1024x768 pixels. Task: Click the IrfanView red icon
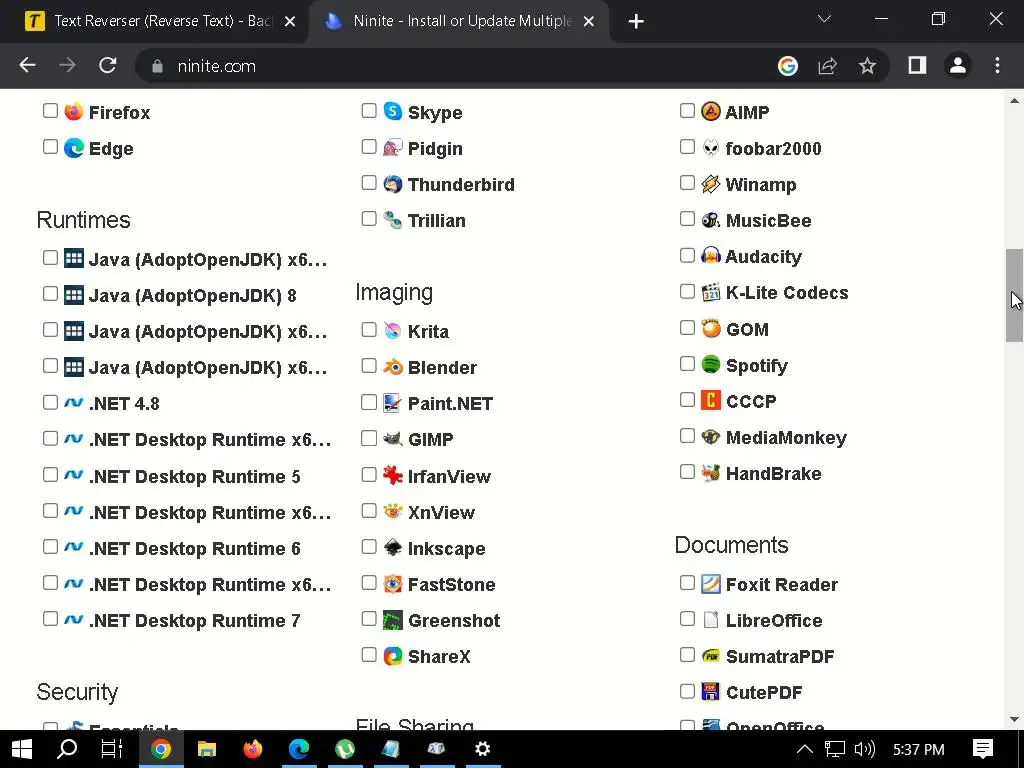(392, 475)
